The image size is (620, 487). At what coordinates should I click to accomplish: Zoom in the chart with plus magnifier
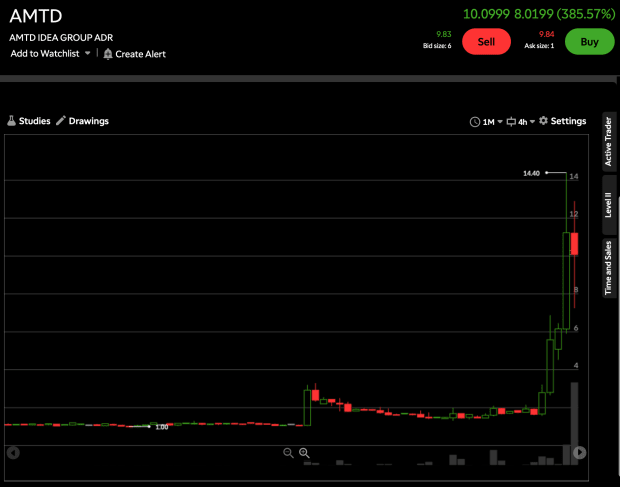point(304,453)
